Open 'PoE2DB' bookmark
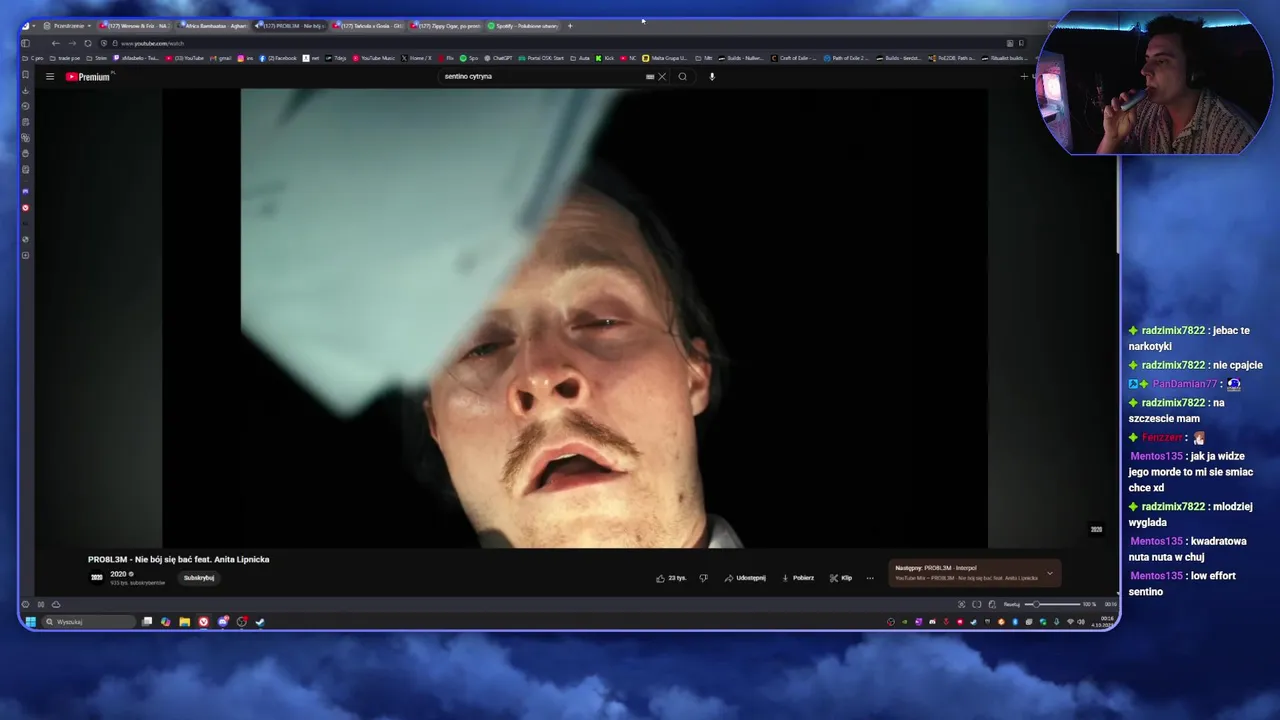The height and width of the screenshot is (720, 1280). (951, 58)
